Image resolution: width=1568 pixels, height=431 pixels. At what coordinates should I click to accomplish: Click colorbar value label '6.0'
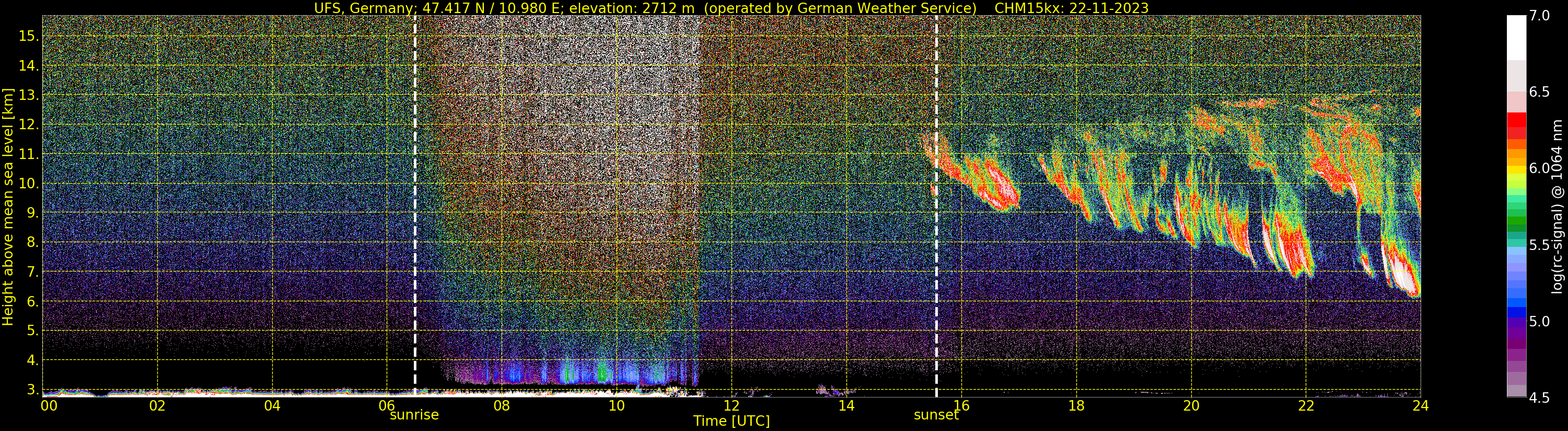[x=1539, y=168]
